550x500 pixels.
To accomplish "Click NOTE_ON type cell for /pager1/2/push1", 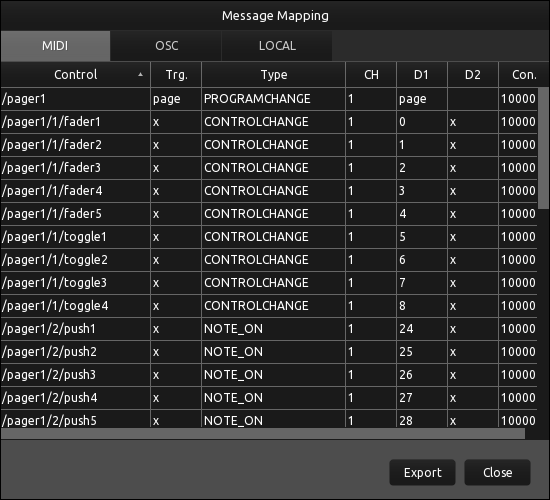I will (274, 329).
